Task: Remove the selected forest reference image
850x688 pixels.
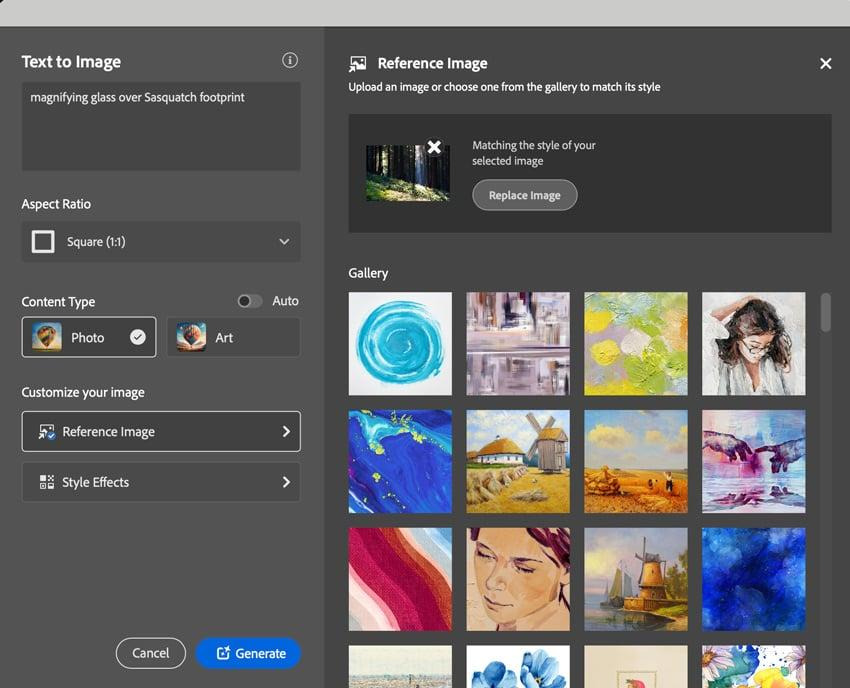Action: point(434,146)
